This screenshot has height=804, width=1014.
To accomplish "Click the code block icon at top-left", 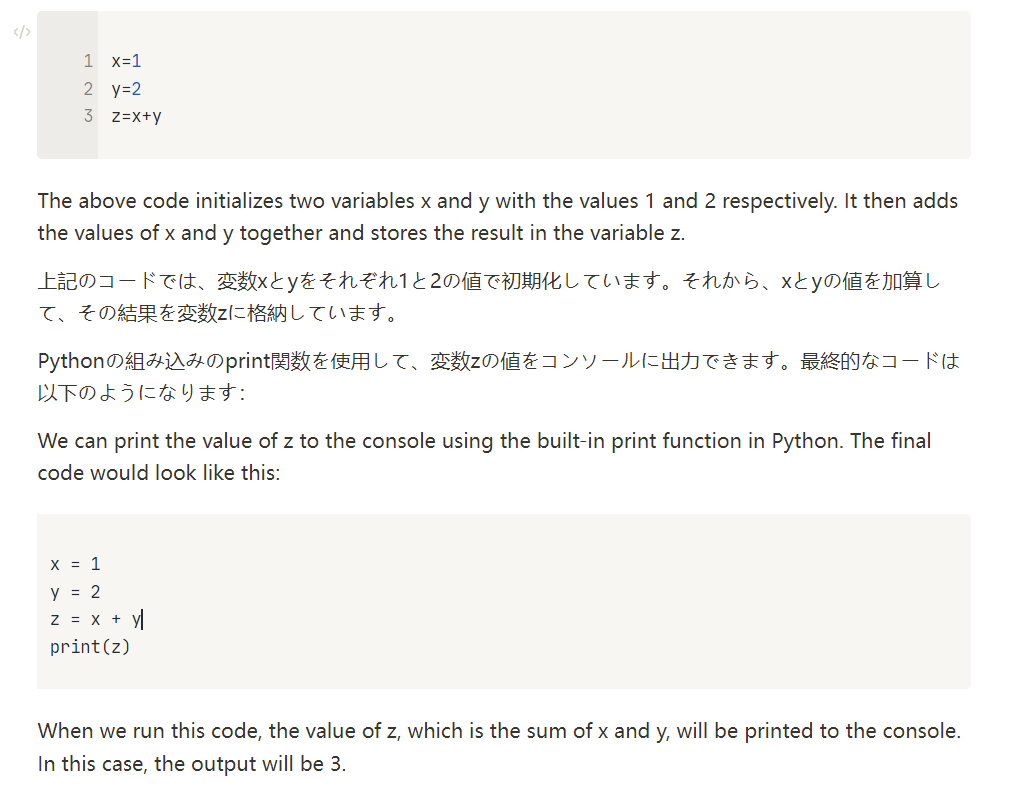I will 22,33.
